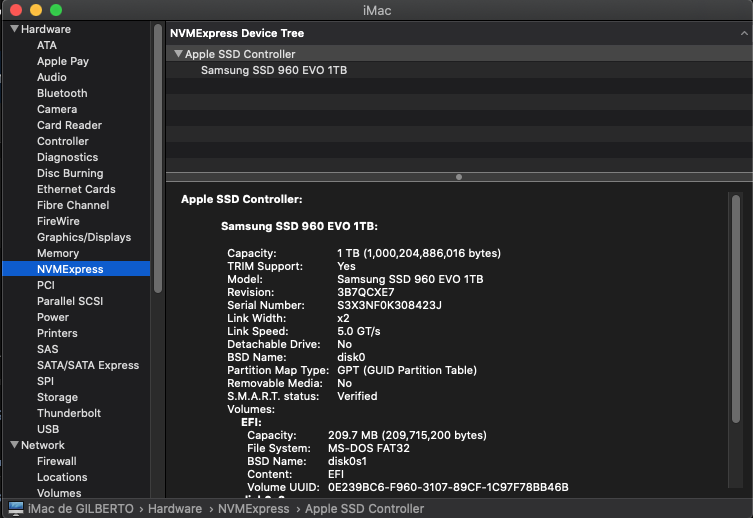Click the green zoom window button
The width and height of the screenshot is (753, 518).
tap(56, 10)
